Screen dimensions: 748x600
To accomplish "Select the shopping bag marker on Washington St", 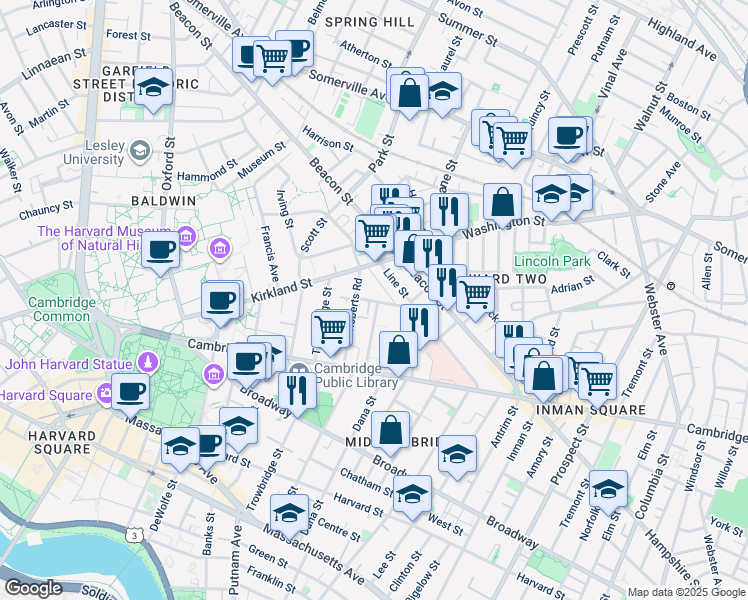I will click(503, 201).
